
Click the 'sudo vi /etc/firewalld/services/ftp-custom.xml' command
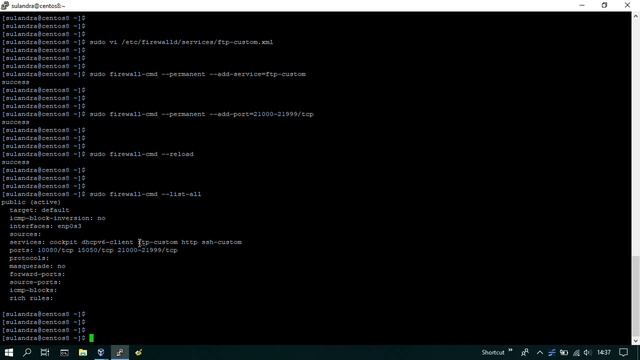[181, 42]
